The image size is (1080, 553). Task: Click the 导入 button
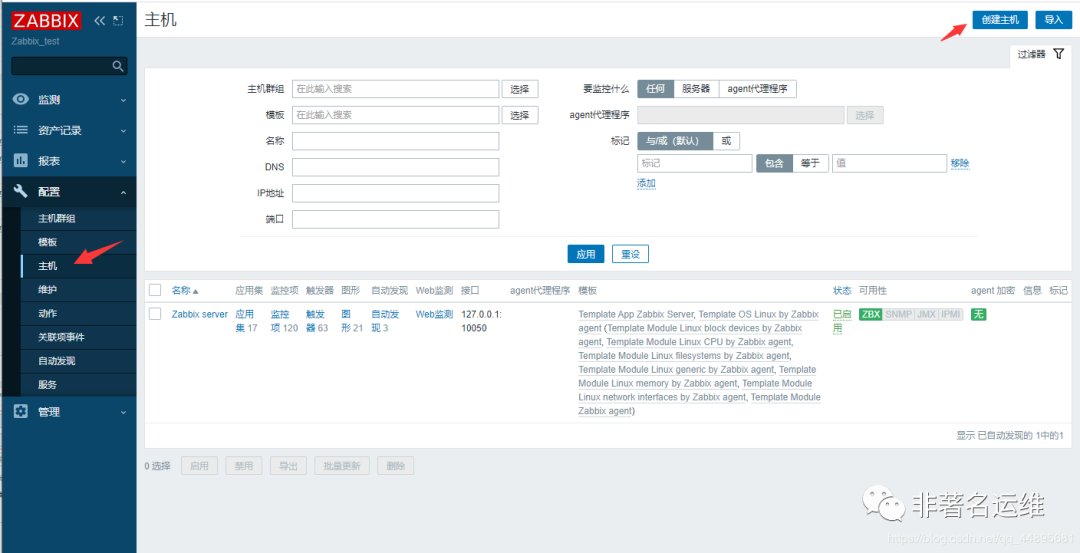coord(1054,20)
